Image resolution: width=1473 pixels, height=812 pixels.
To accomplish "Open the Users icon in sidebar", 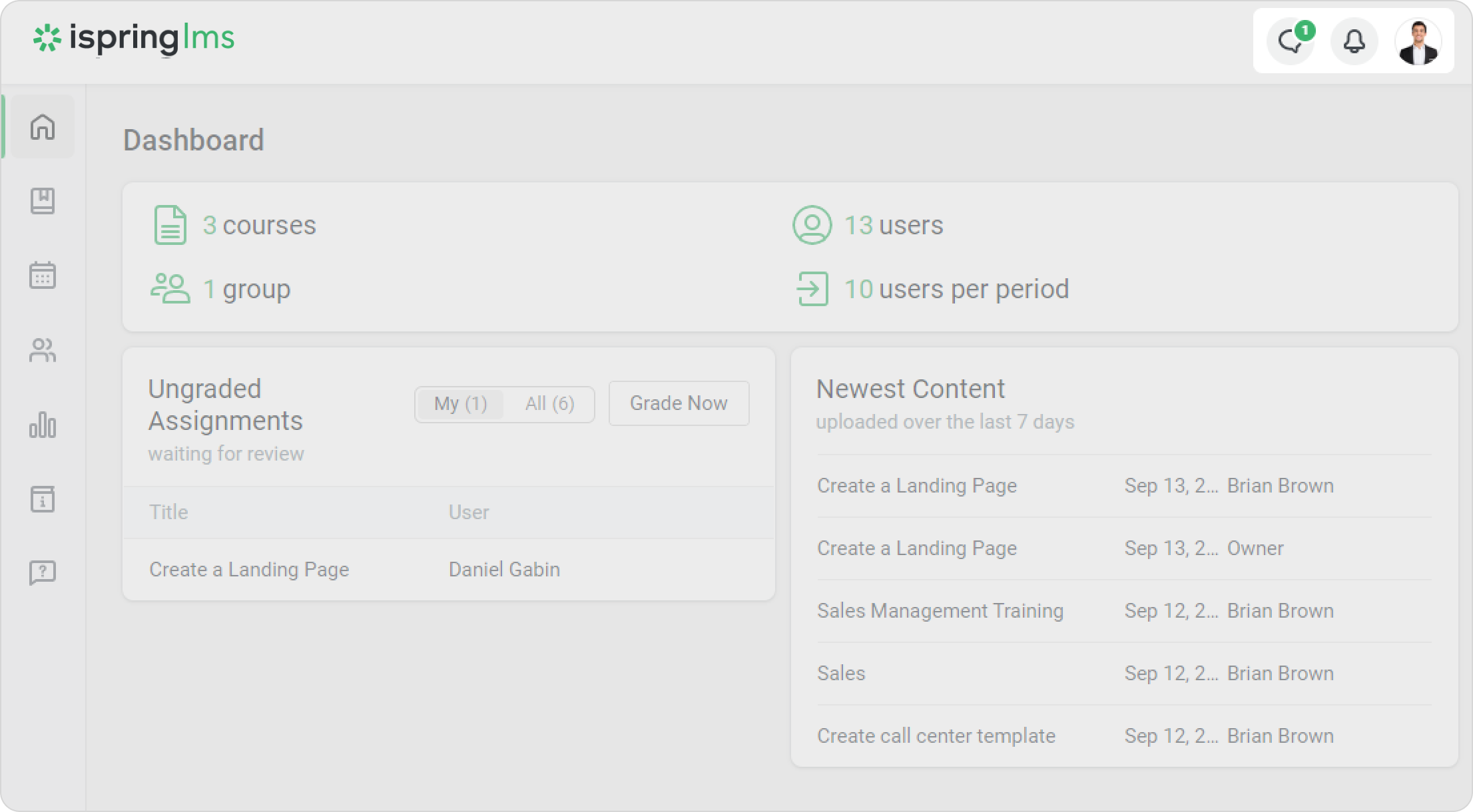I will pyautogui.click(x=43, y=350).
